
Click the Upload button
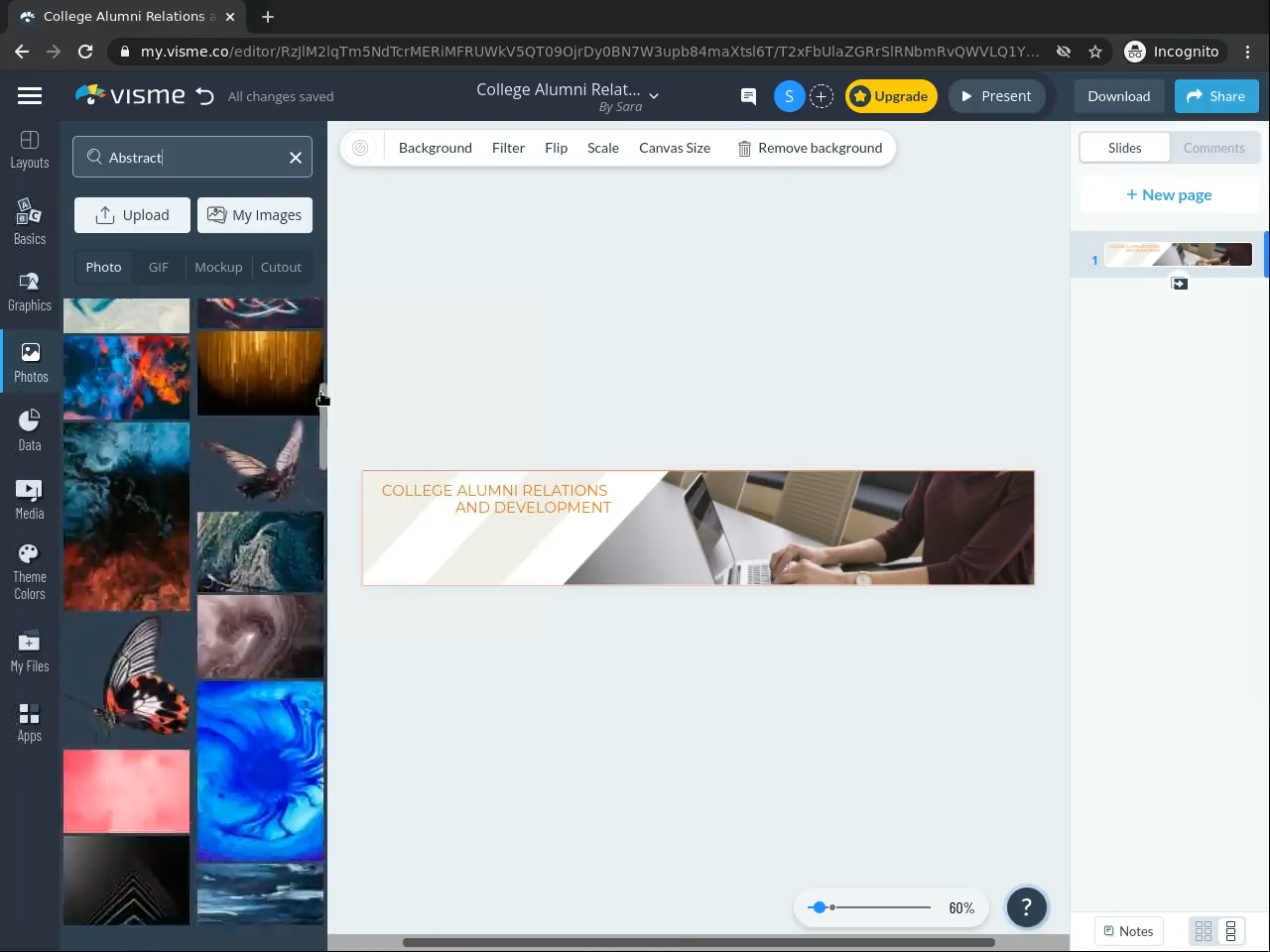[132, 215]
